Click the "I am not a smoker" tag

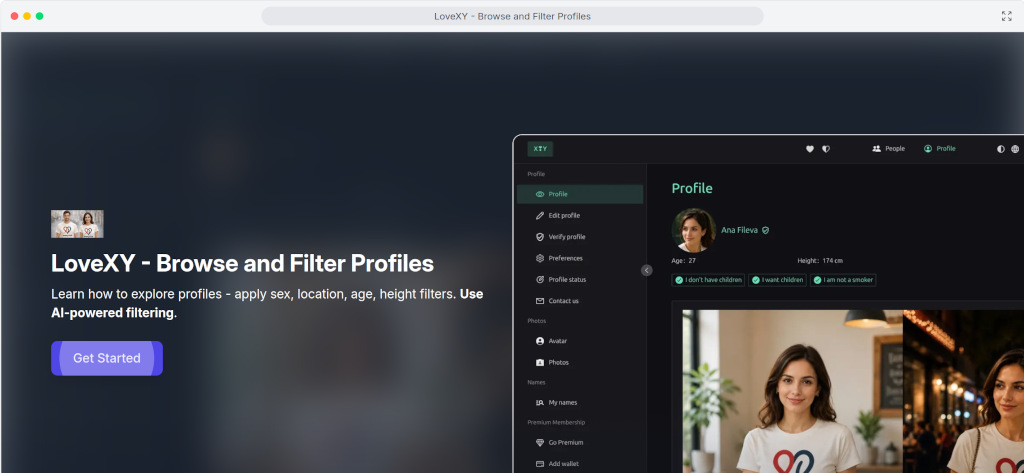843,280
